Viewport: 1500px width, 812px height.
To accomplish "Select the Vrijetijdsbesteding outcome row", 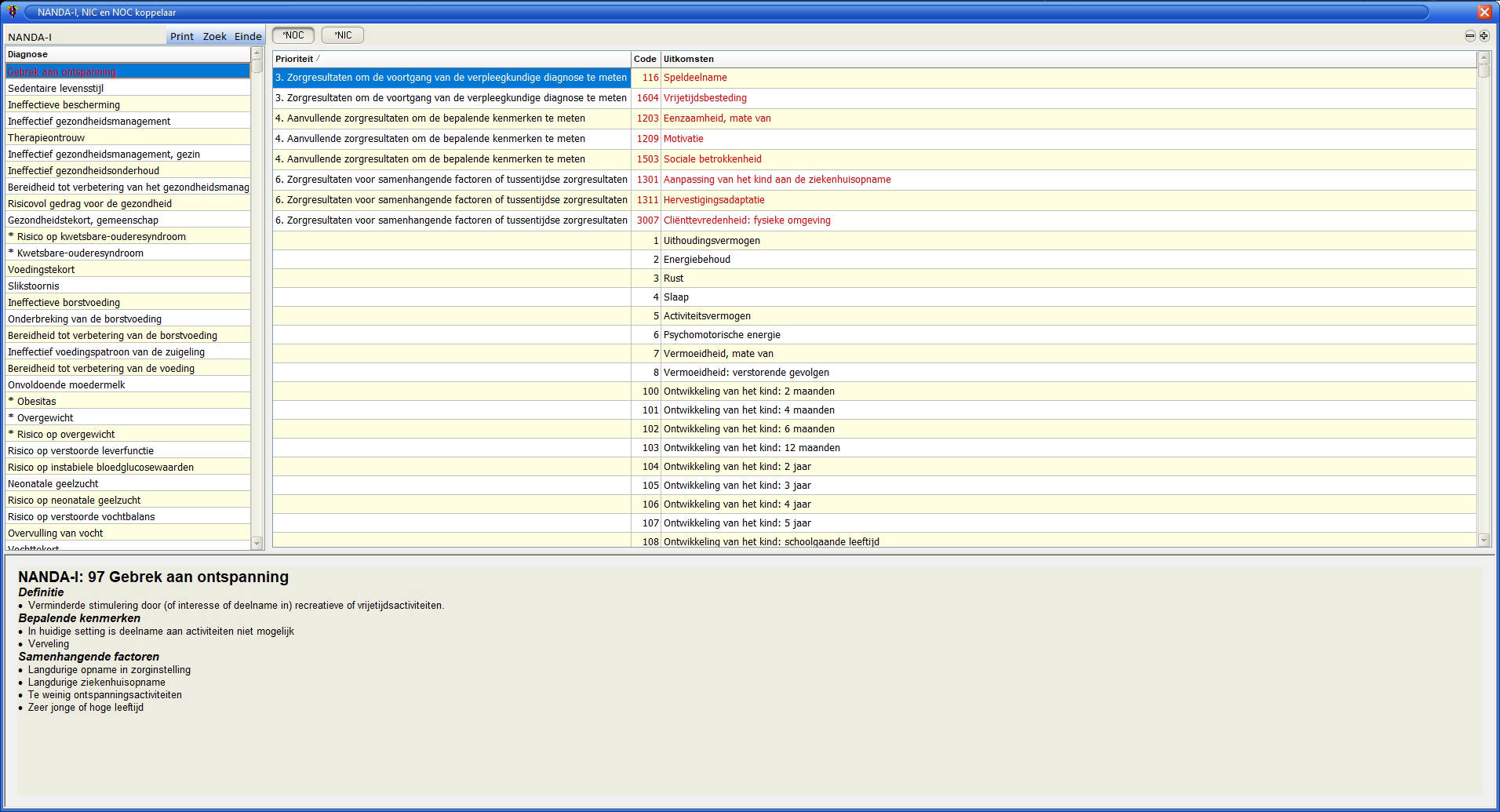I will tap(704, 98).
